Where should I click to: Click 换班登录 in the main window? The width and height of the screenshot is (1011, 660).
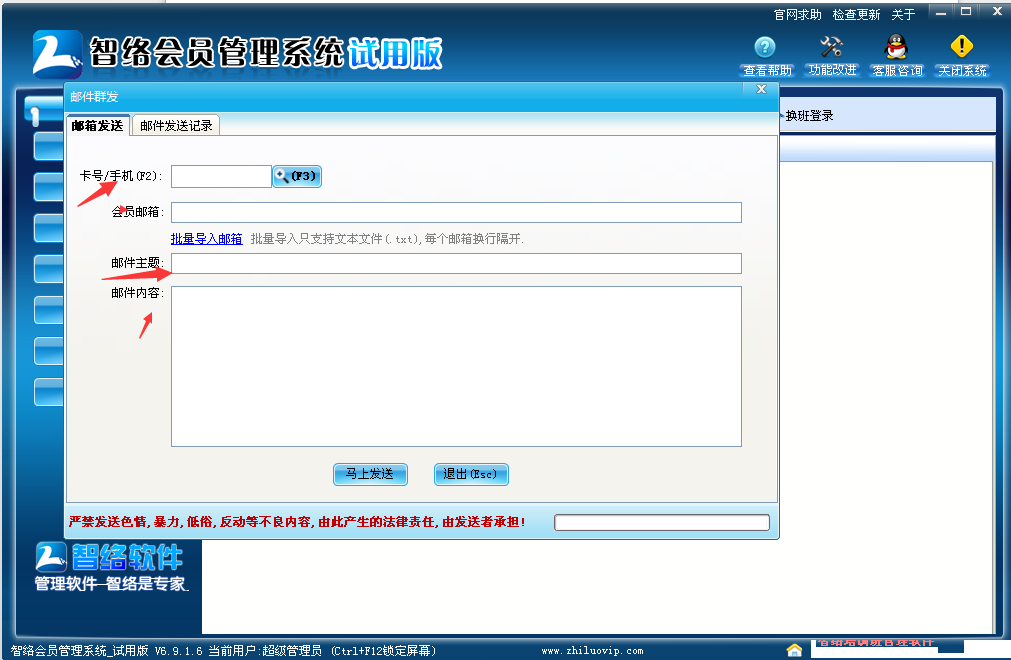(809, 116)
